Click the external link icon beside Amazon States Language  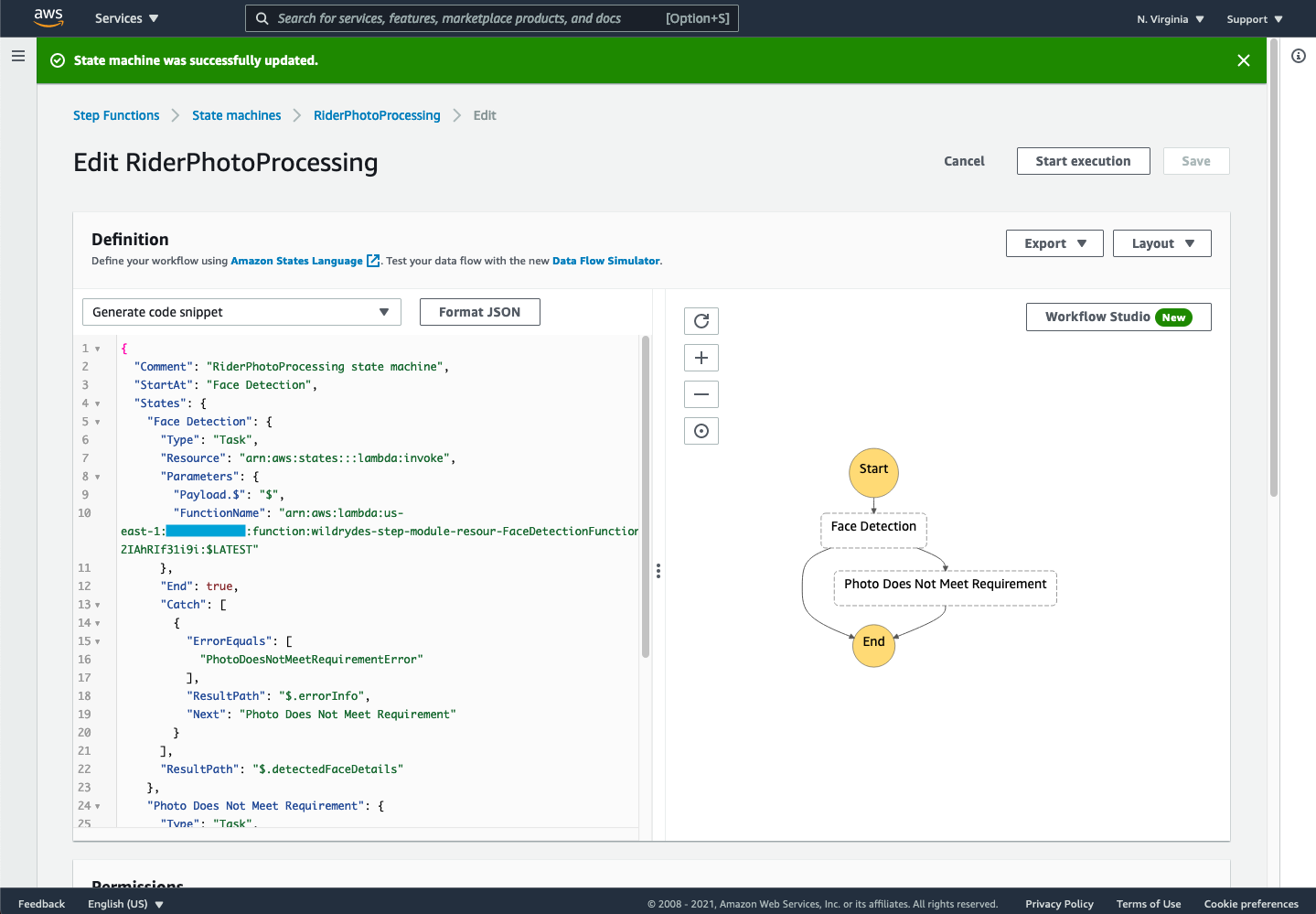coord(373,261)
